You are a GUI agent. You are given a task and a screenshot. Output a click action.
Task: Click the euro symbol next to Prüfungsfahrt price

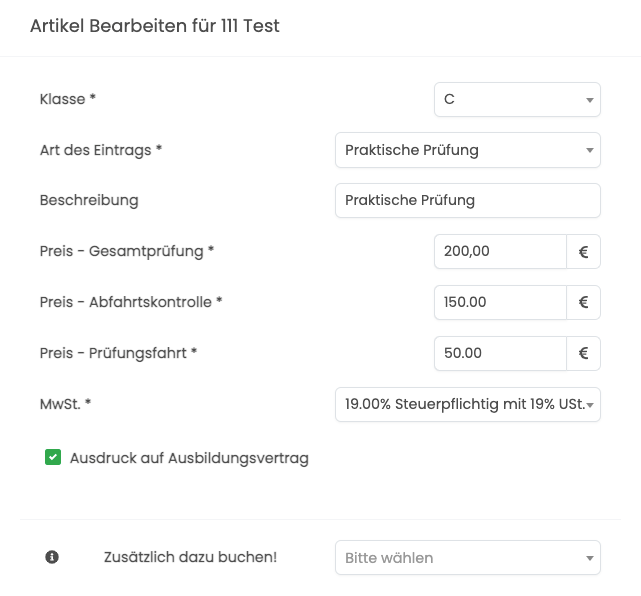point(583,354)
